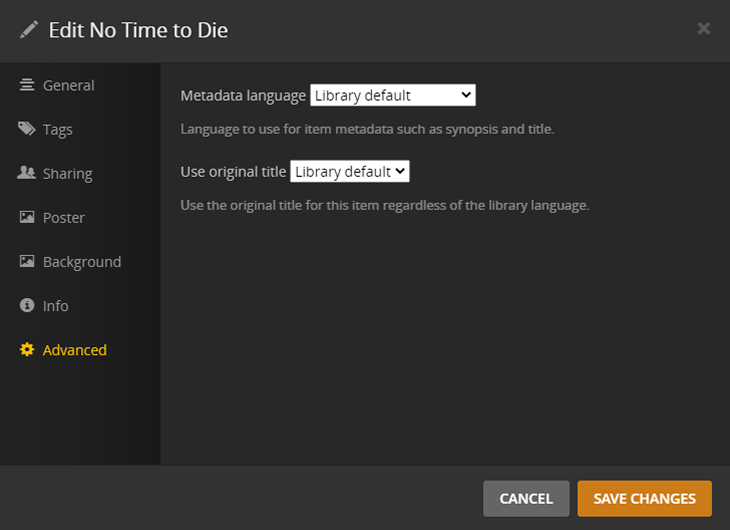This screenshot has height=530, width=730.
Task: Expand the Use original title dropdown
Action: click(350, 172)
